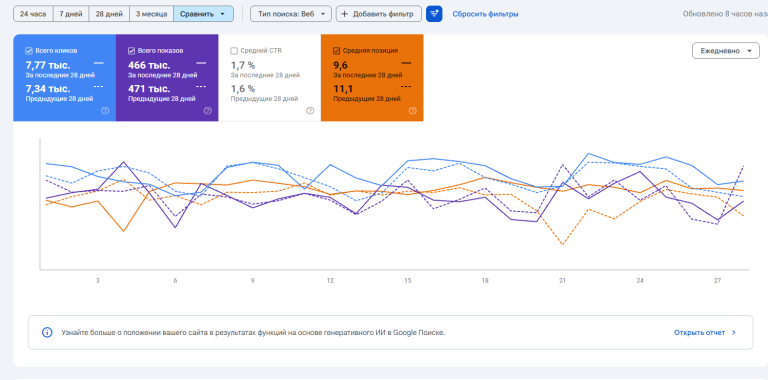Click the solid line legend dash on position card
The height and width of the screenshot is (380, 768).
406,63
